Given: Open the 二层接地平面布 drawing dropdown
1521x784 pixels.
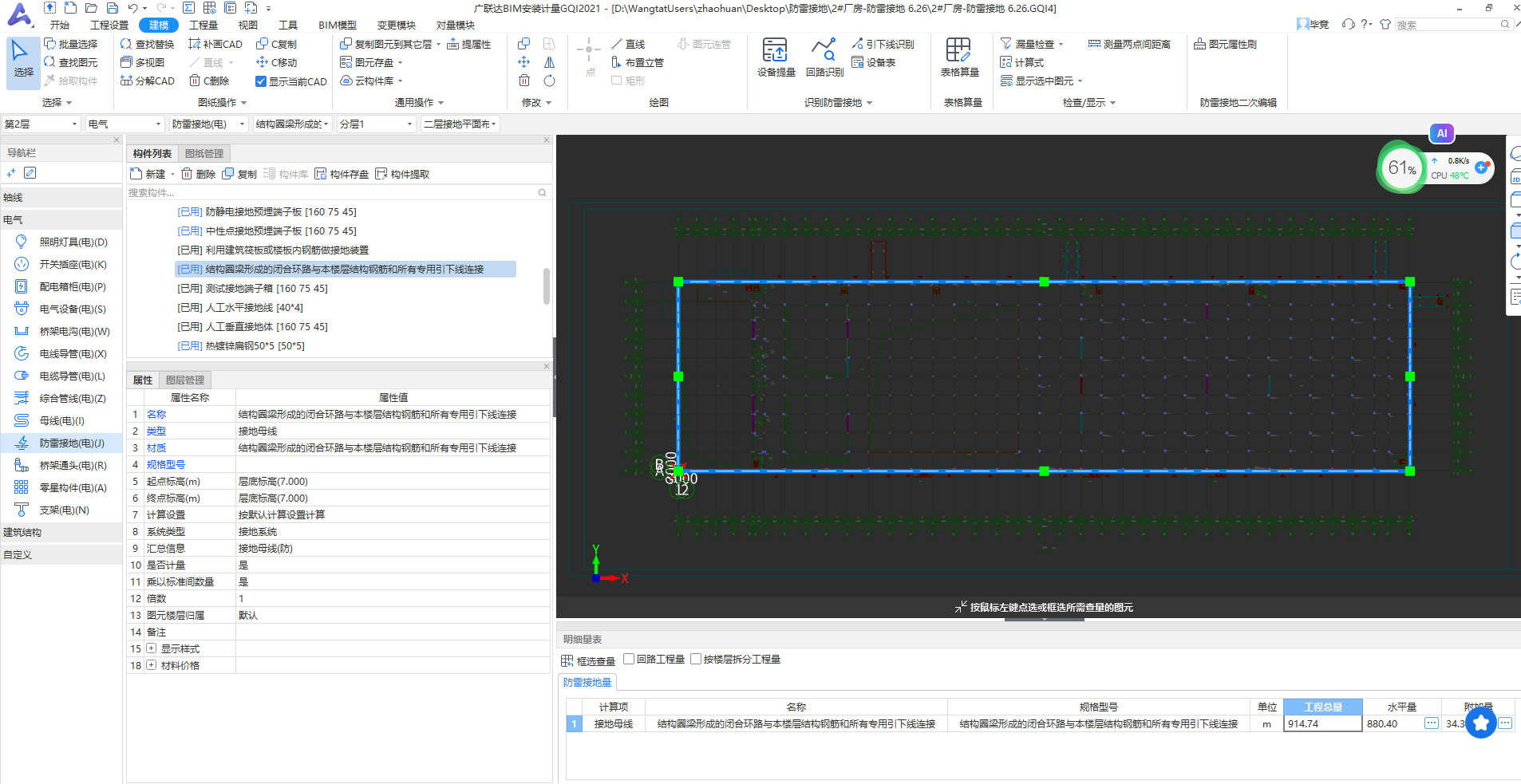Looking at the screenshot, I should click(460, 124).
